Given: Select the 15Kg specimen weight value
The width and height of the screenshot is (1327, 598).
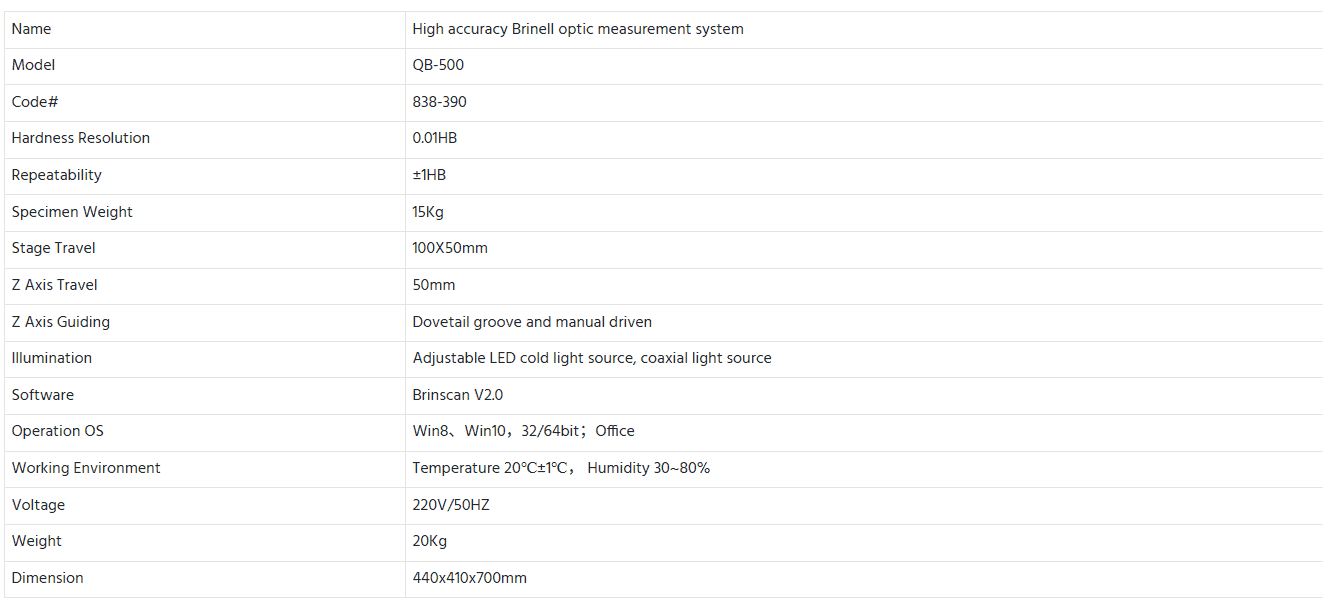Looking at the screenshot, I should click(427, 212).
